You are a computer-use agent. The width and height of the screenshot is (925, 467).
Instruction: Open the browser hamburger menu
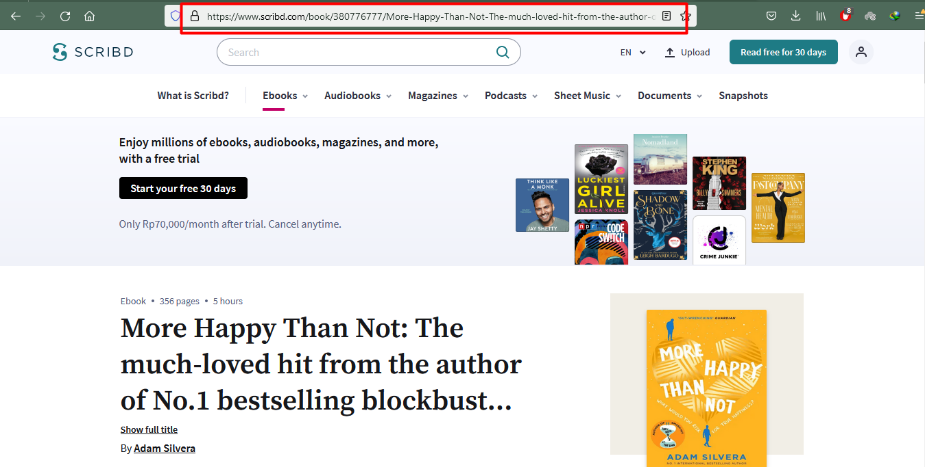pyautogui.click(x=919, y=17)
